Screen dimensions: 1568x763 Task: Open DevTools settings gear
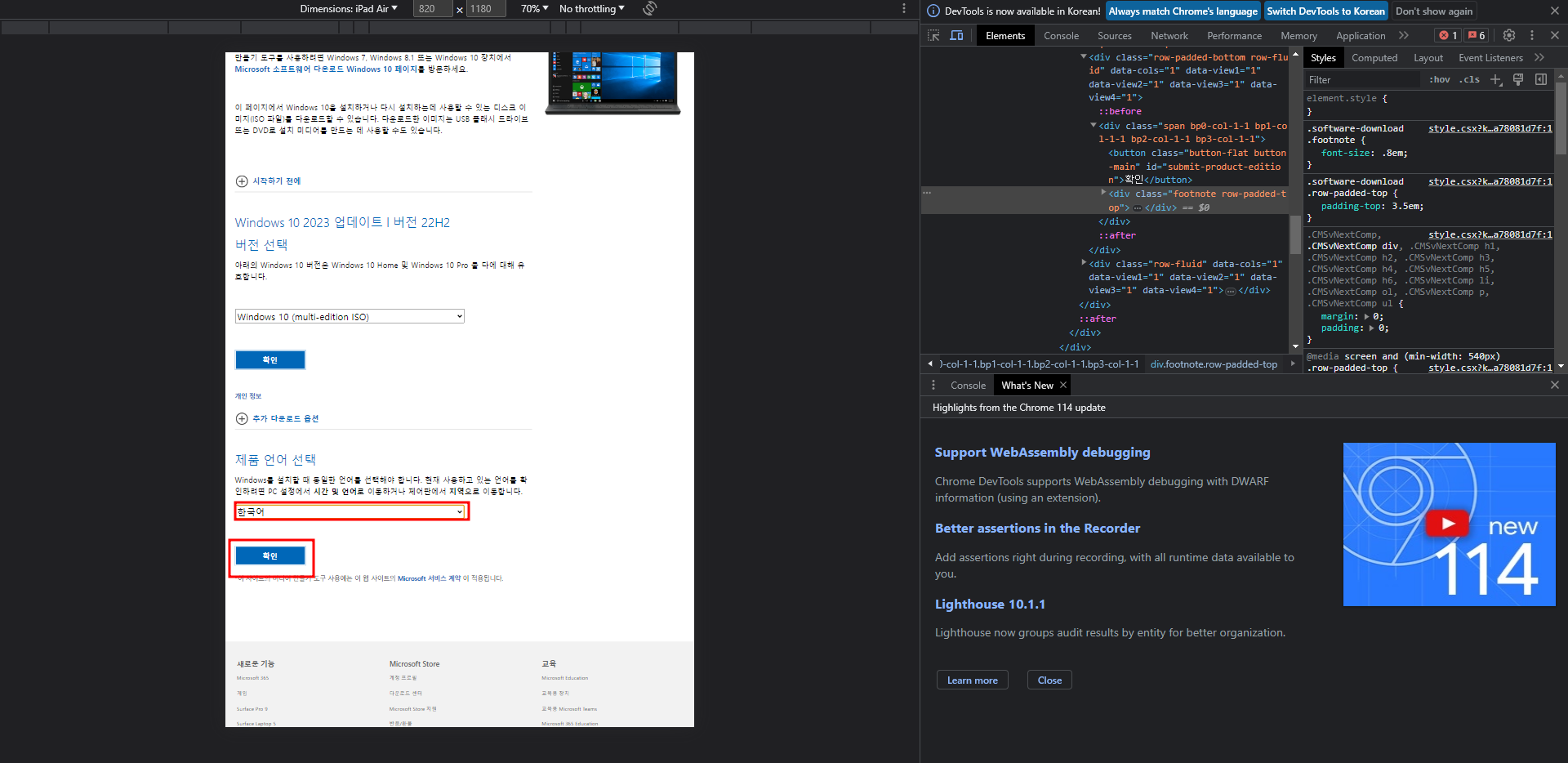[x=1509, y=35]
